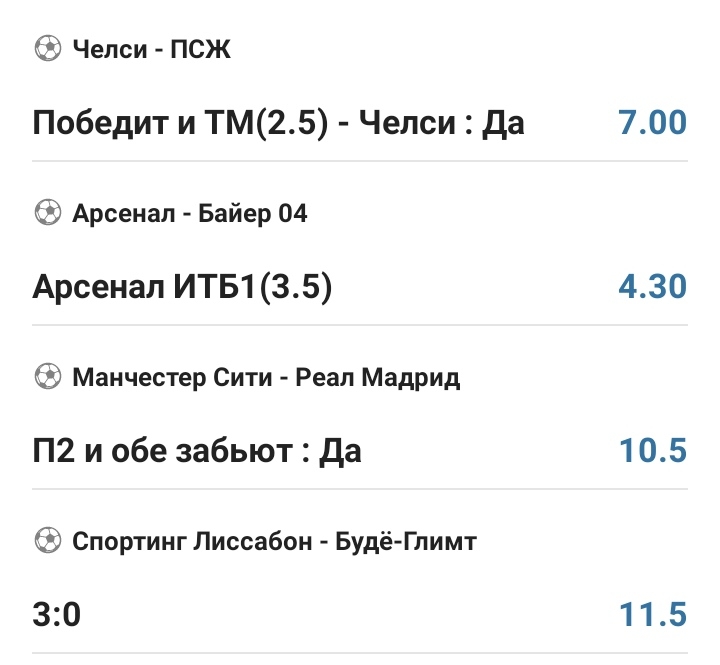Open the 'Арсенал ИТБ1(3.5)' bet line
This screenshot has height=665, width=720.
(182, 287)
